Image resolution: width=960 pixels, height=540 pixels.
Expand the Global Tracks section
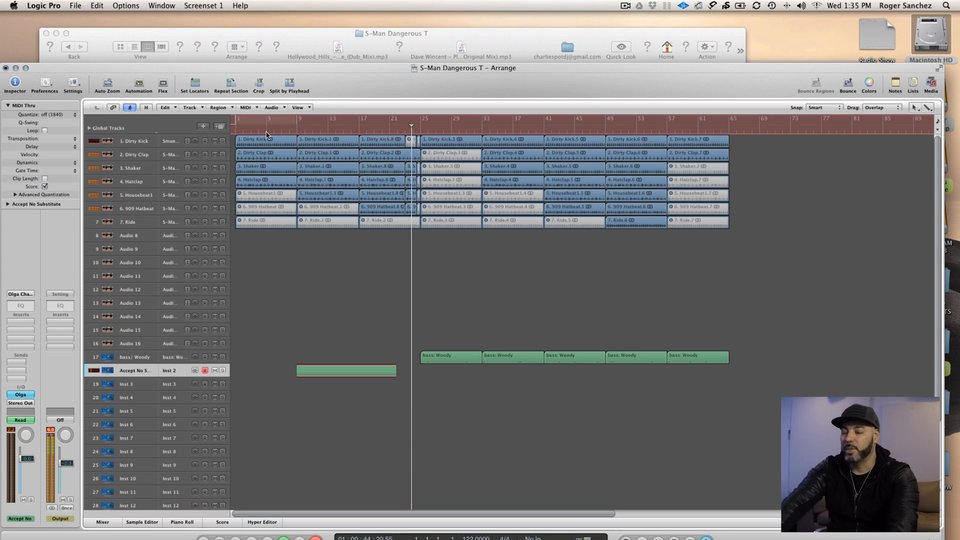click(89, 128)
